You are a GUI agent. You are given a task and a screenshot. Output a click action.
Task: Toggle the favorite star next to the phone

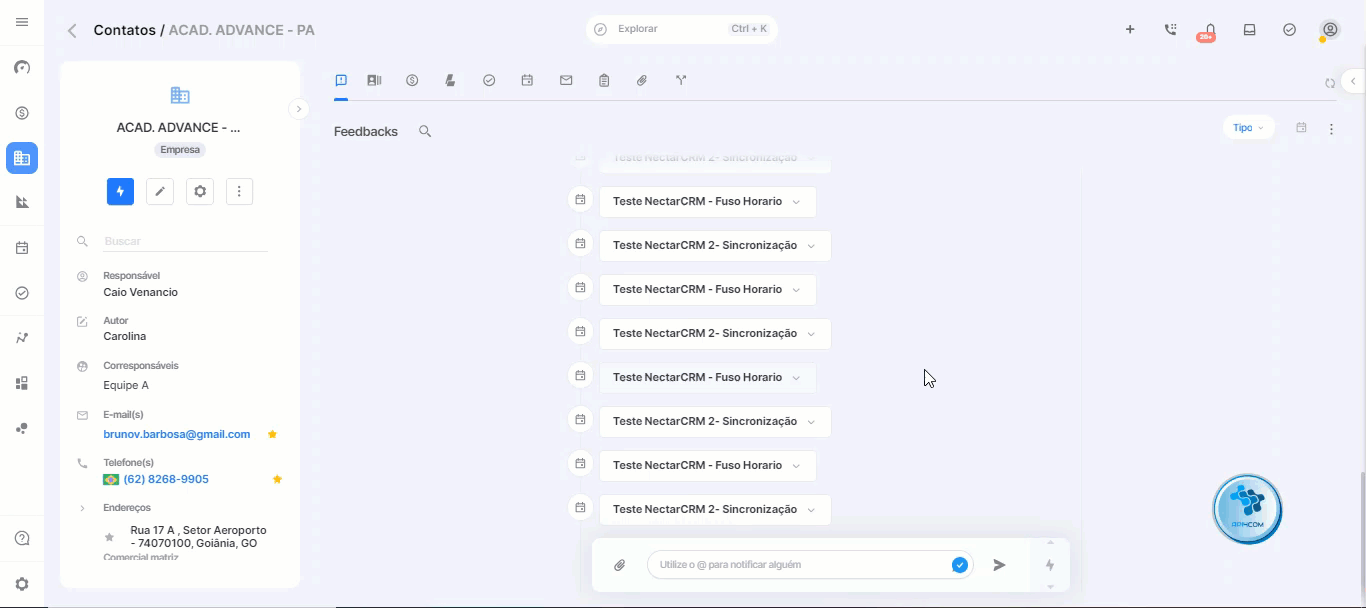click(277, 480)
